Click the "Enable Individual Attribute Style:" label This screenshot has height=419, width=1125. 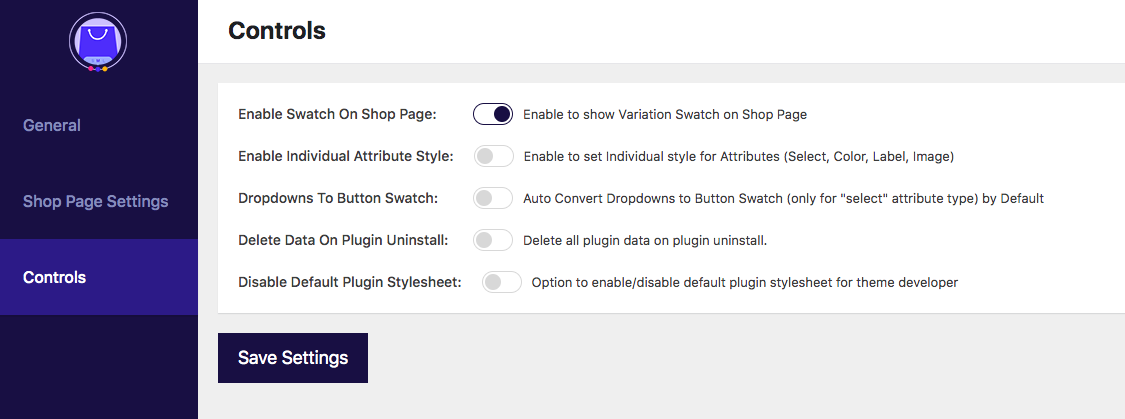click(346, 156)
